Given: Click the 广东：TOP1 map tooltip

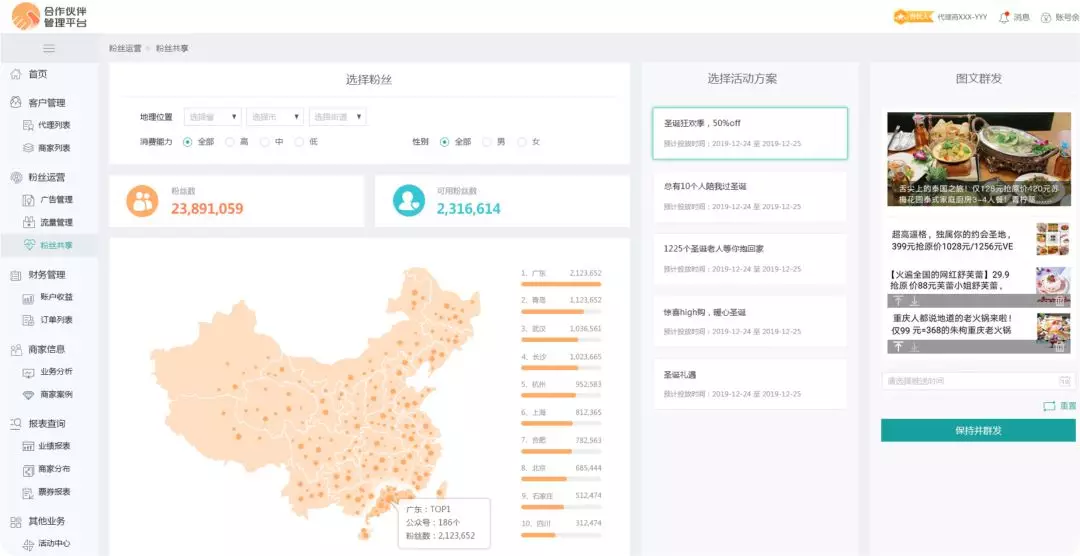Looking at the screenshot, I should coord(444,523).
